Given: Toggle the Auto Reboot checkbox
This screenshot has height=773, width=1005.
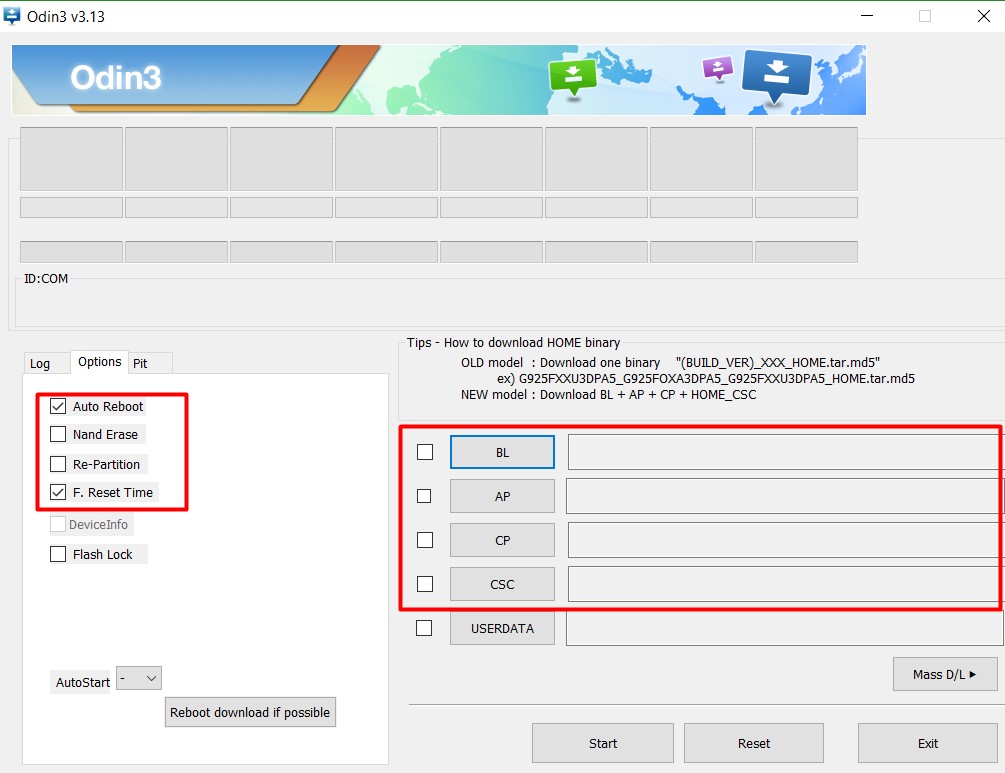Looking at the screenshot, I should point(58,406).
